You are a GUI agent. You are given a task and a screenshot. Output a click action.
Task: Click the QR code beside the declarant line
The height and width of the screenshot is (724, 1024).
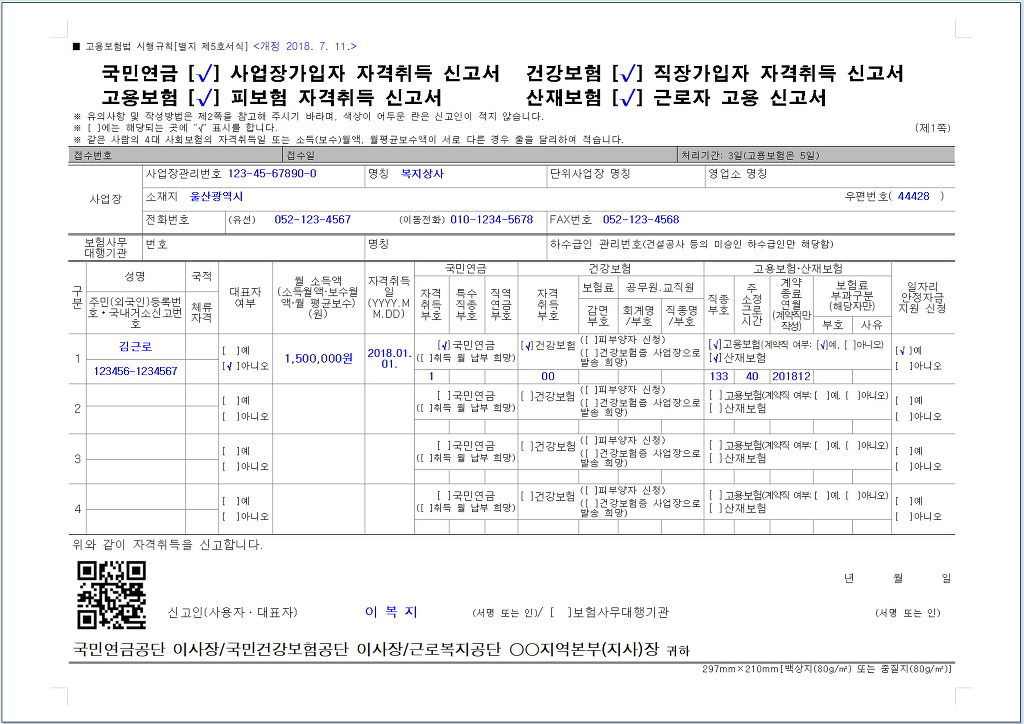tap(112, 595)
